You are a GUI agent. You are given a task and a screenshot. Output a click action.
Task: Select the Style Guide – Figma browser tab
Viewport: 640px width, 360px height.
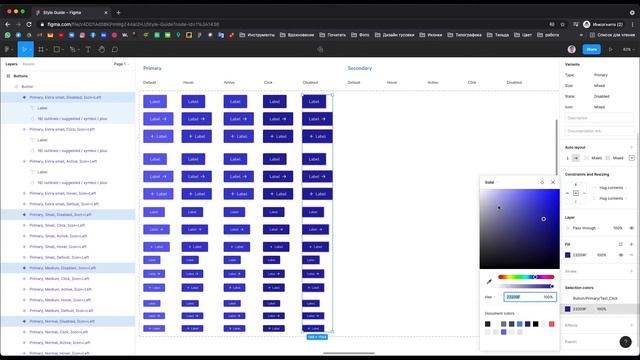point(72,13)
